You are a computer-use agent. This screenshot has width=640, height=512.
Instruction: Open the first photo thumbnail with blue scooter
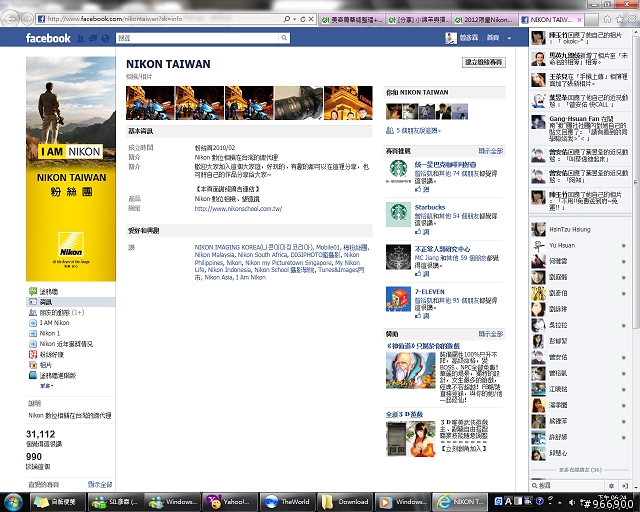[150, 103]
